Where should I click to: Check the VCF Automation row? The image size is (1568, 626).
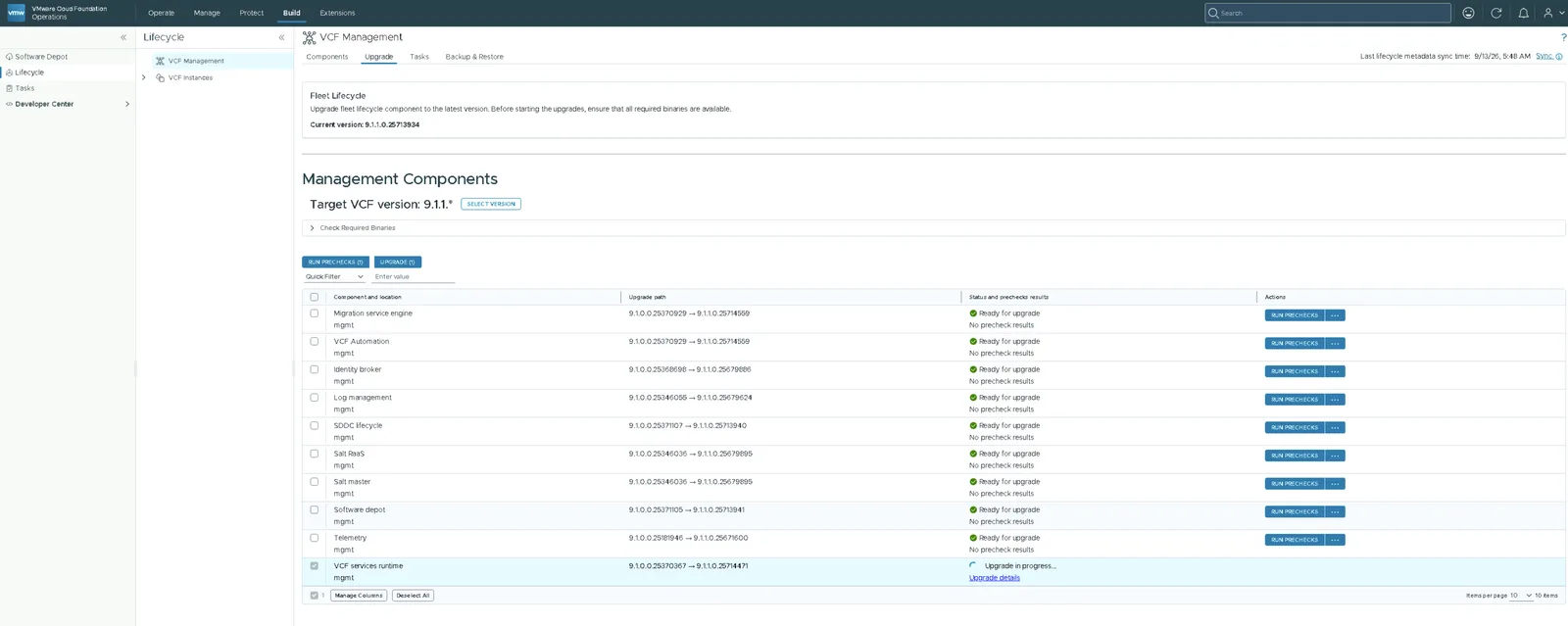[315, 342]
